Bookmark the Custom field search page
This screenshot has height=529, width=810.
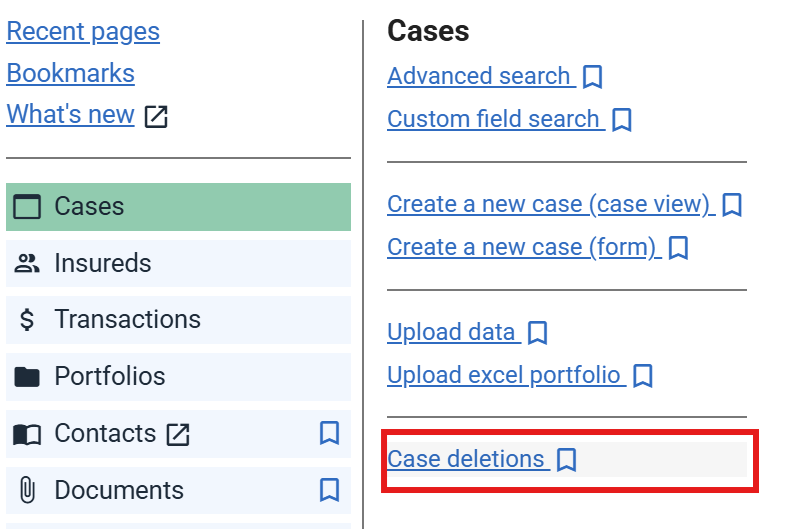click(622, 120)
